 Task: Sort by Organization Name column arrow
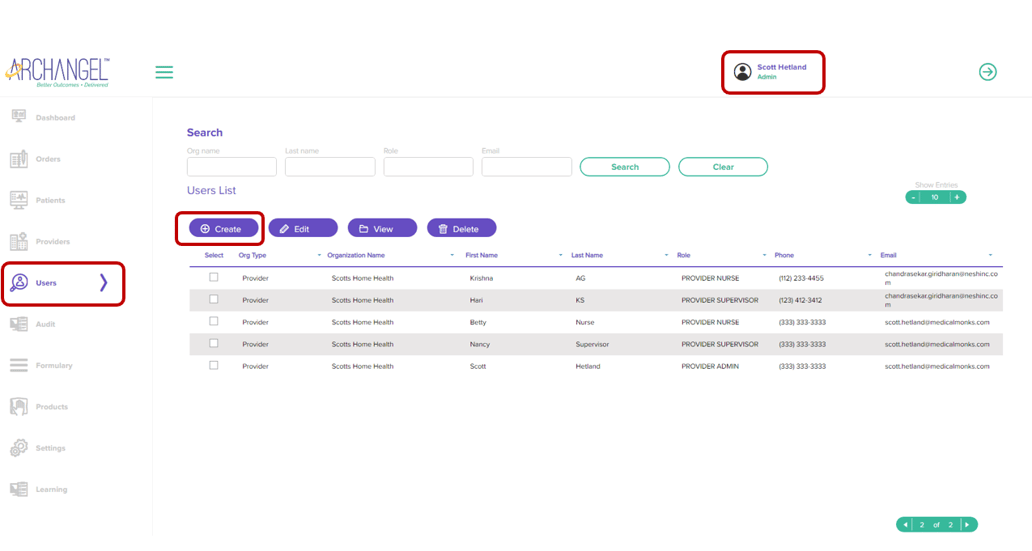pos(452,255)
